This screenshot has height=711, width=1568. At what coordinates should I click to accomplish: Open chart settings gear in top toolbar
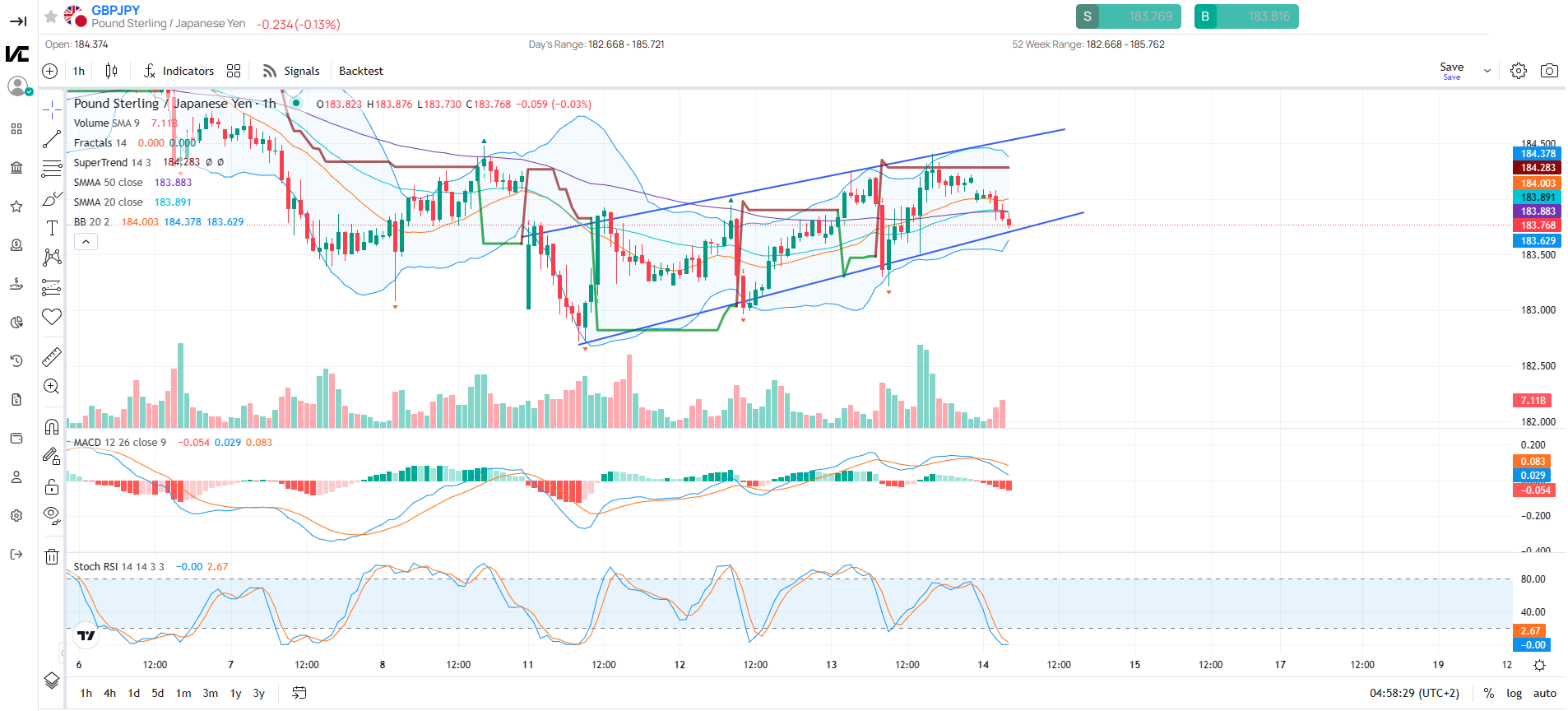(x=1519, y=71)
